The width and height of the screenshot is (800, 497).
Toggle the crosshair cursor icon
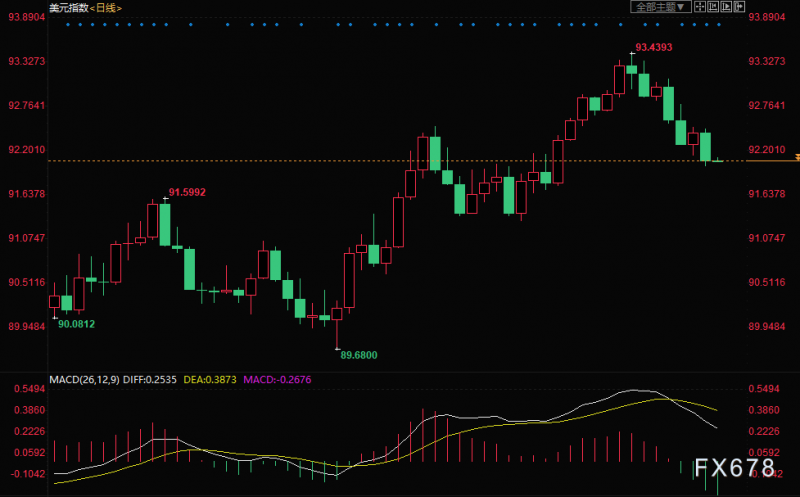[x=700, y=7]
